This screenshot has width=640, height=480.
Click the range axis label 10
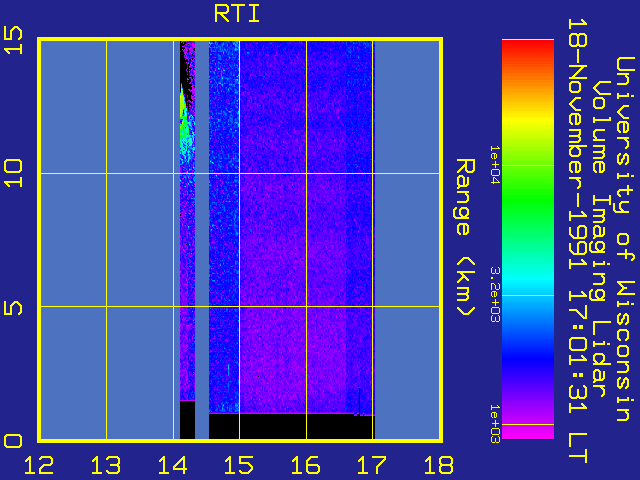[x=13, y=173]
